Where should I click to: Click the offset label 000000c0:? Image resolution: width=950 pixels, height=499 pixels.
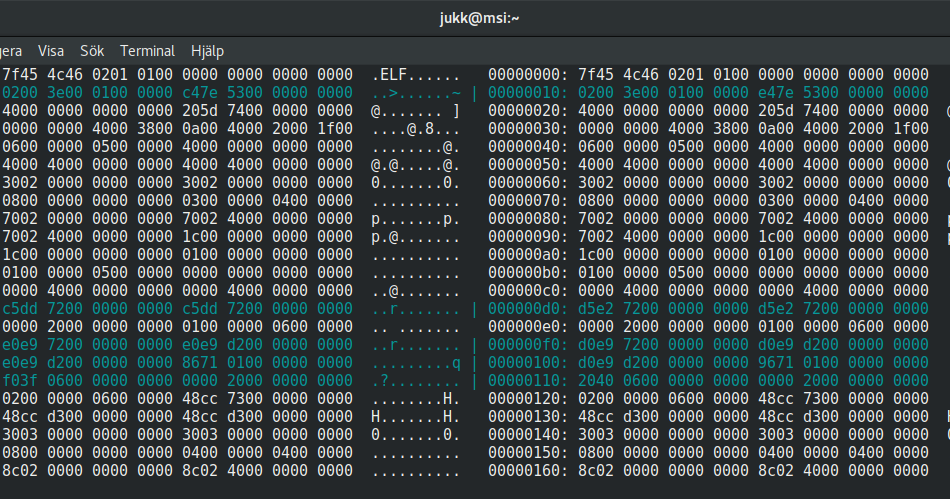pyautogui.click(x=528, y=291)
